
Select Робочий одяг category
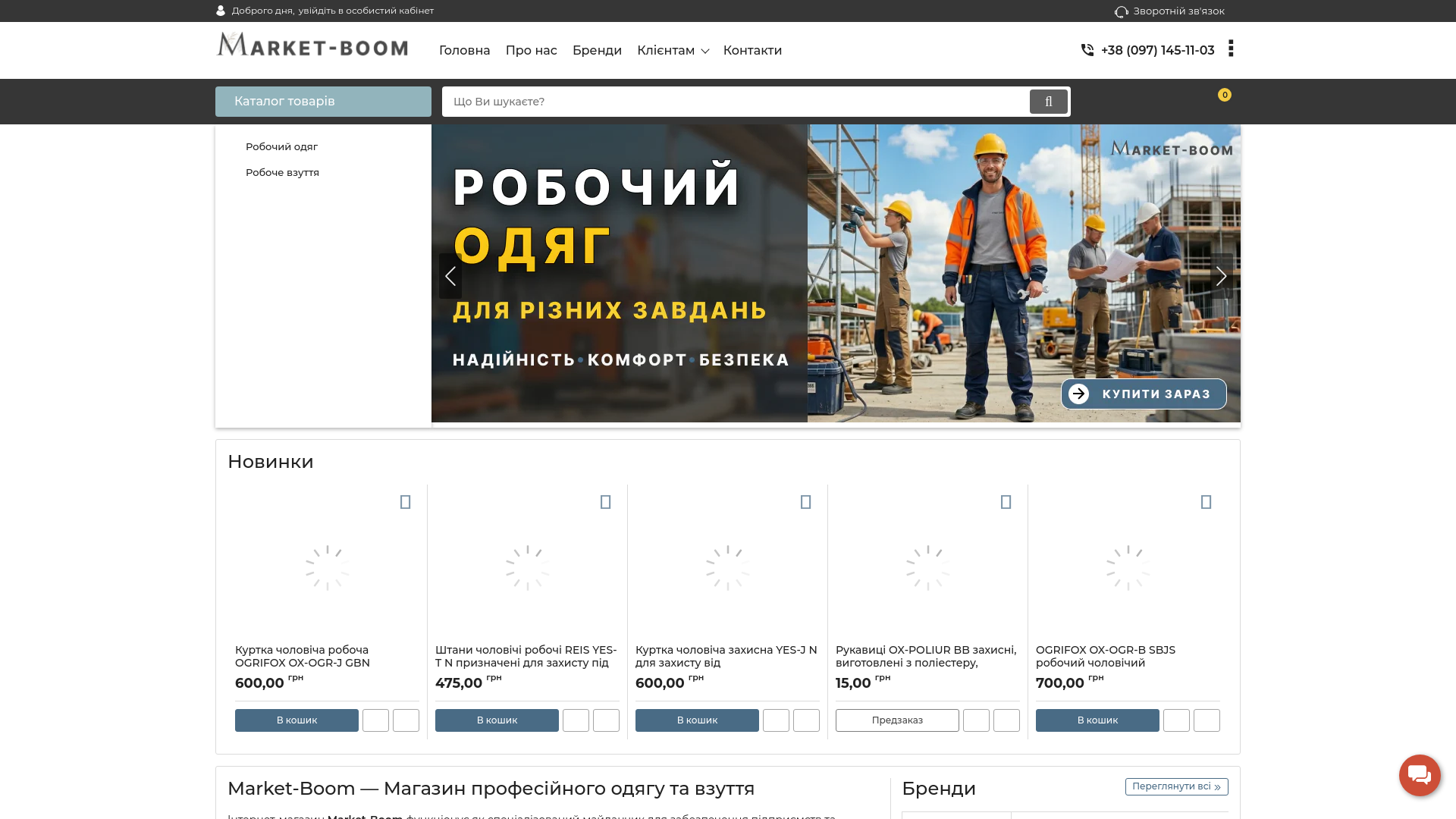click(281, 146)
